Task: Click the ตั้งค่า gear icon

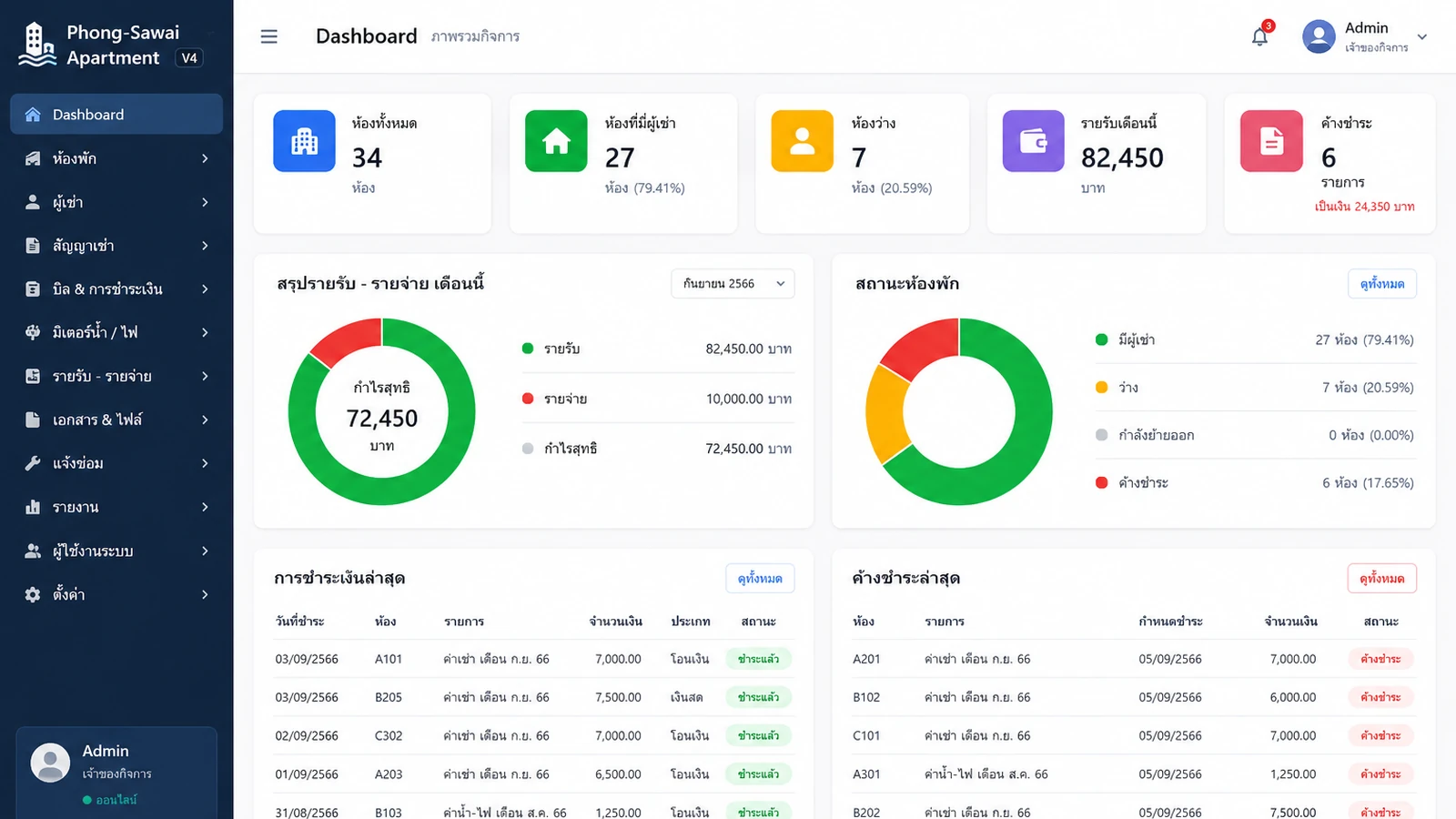Action: coord(33,594)
